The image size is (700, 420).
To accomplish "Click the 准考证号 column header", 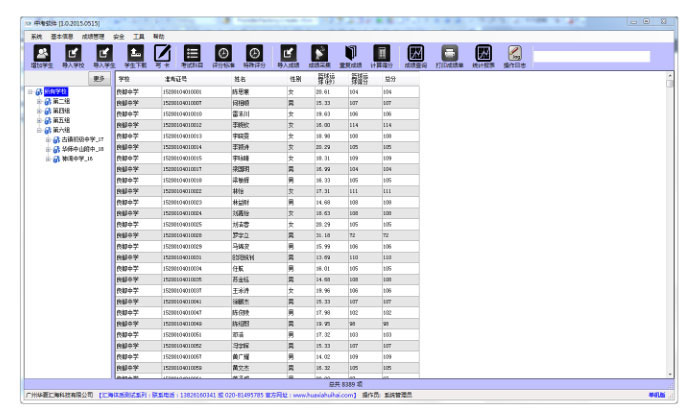I will [x=174, y=78].
